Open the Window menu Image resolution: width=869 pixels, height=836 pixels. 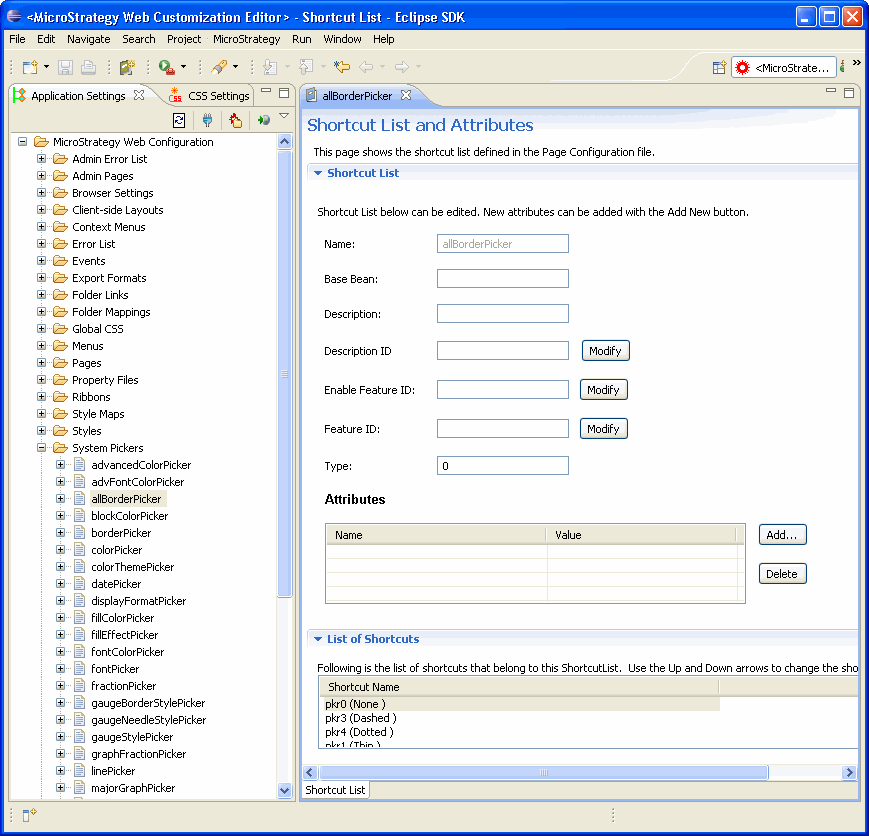pos(343,39)
